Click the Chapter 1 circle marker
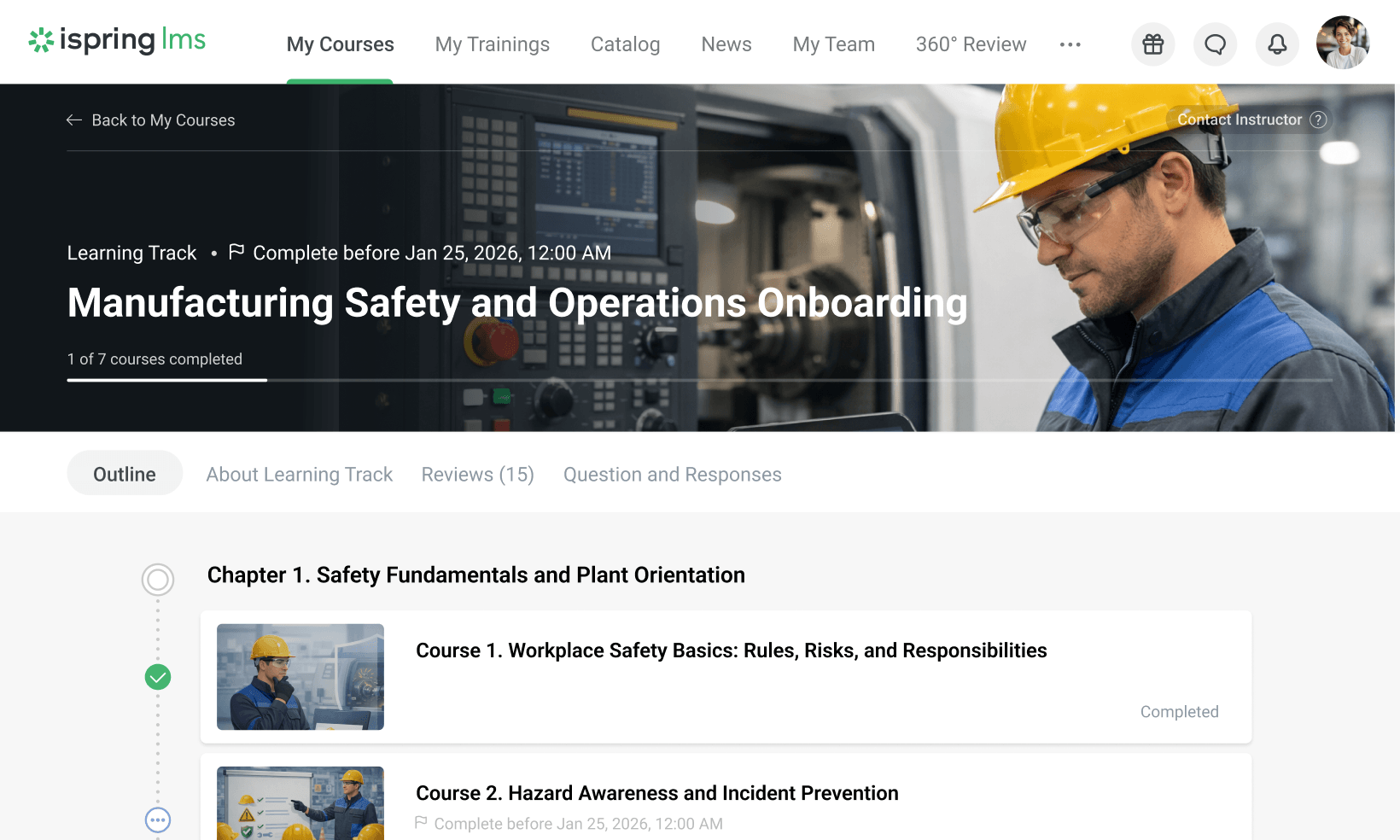Image resolution: width=1400 pixels, height=840 pixels. tap(158, 580)
